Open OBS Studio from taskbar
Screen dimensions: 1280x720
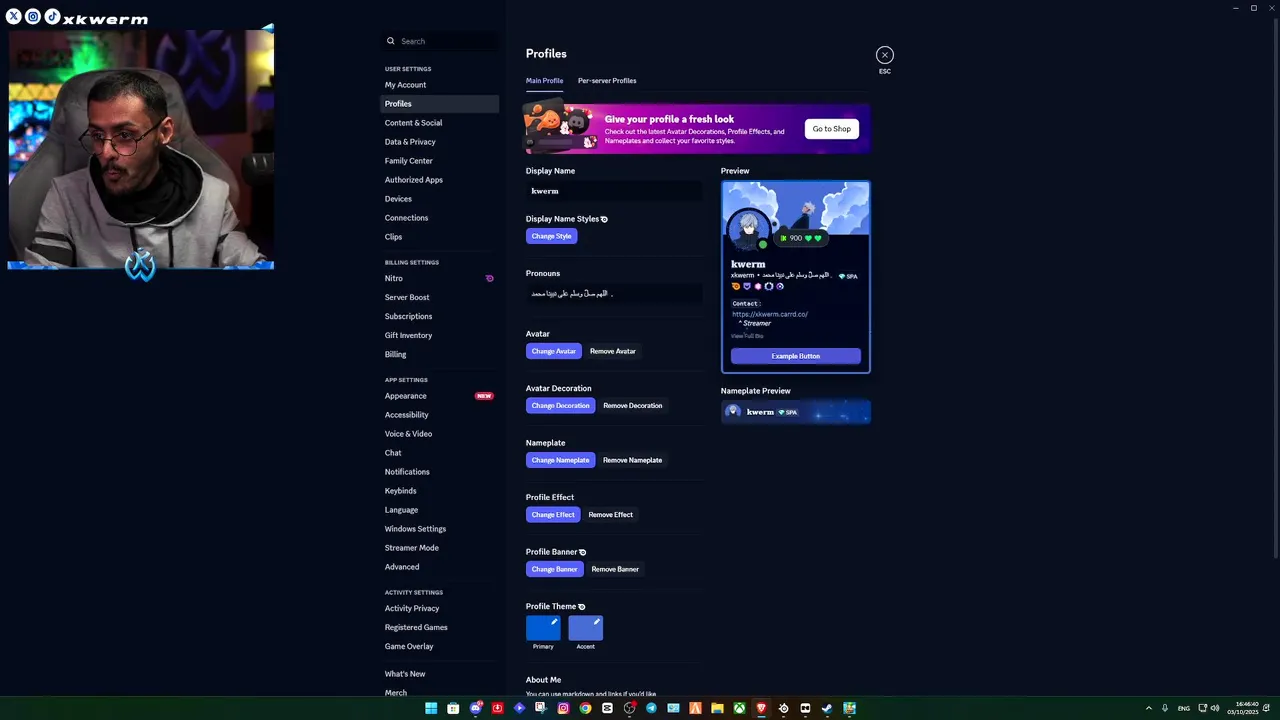click(629, 708)
